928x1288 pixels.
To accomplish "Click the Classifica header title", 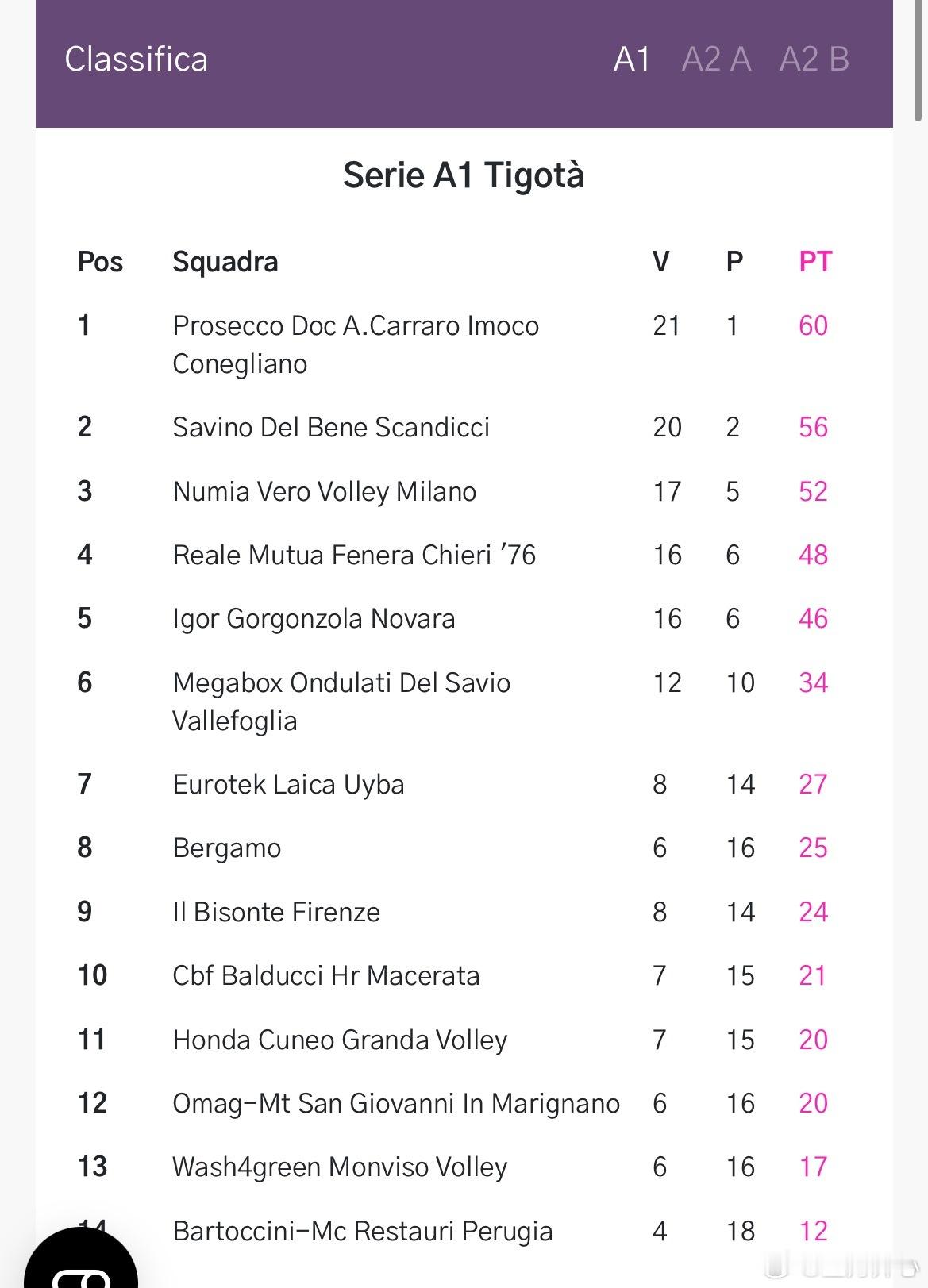I will 136,60.
